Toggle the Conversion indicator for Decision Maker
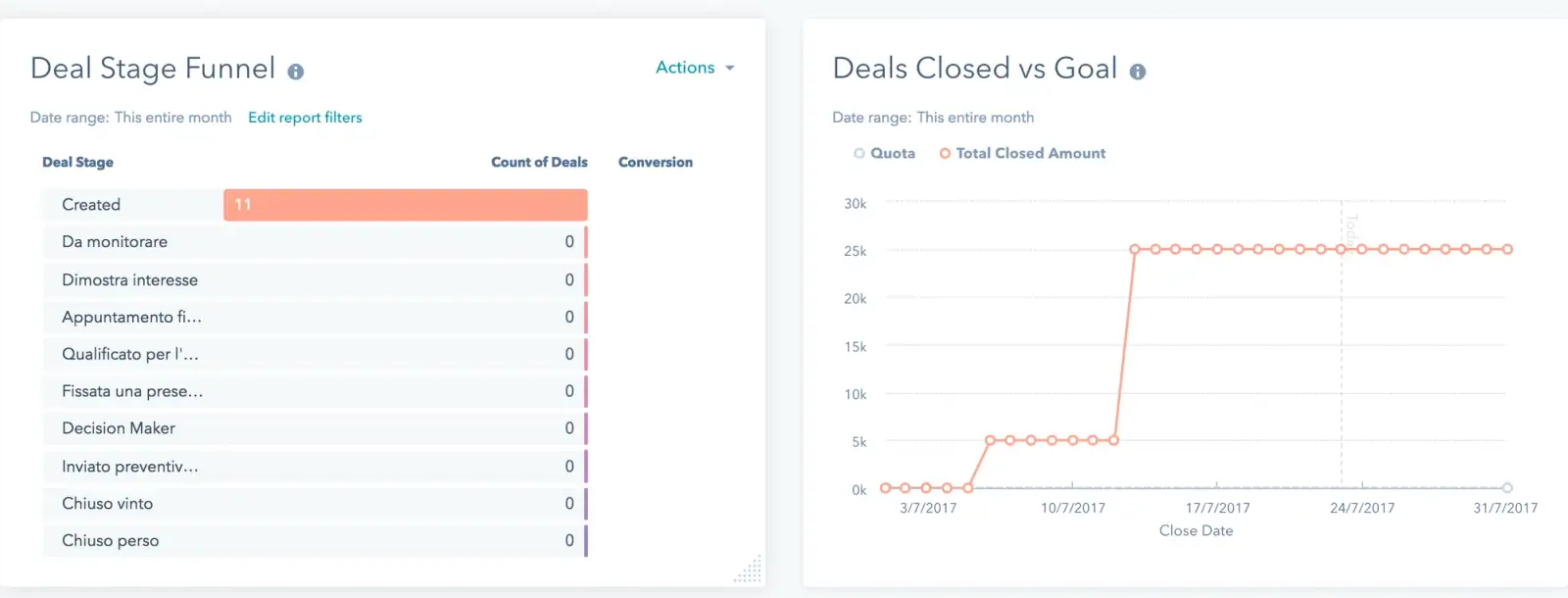 [586, 427]
